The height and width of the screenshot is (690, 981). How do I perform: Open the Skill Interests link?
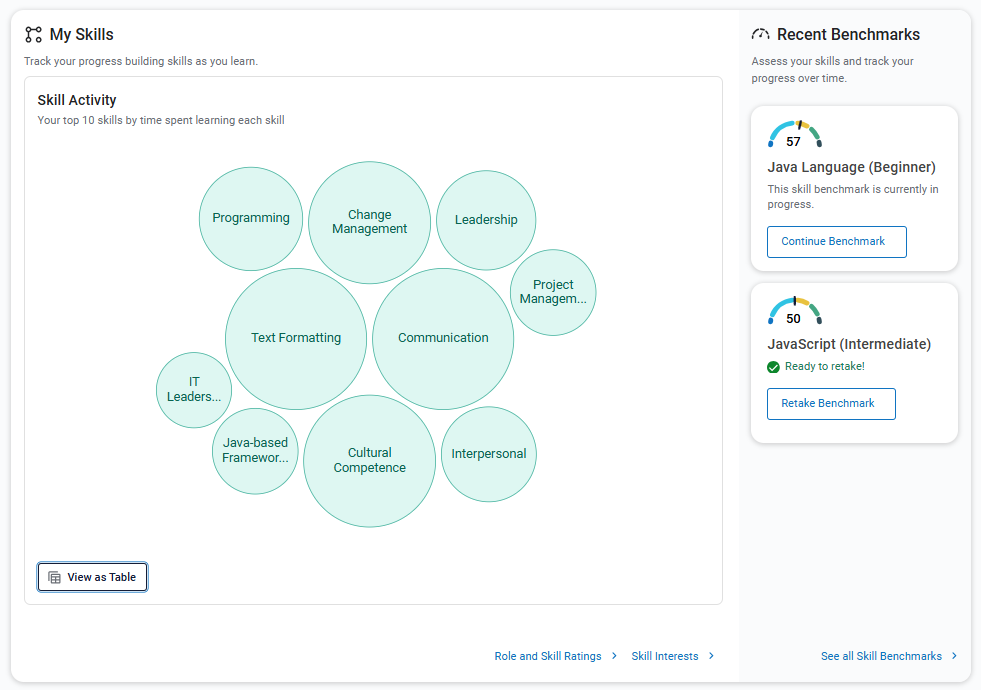point(665,656)
